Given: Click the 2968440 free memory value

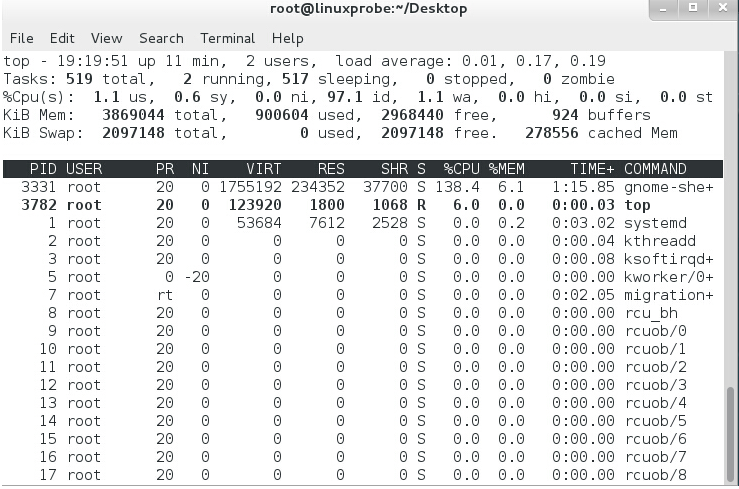Looking at the screenshot, I should [x=412, y=115].
